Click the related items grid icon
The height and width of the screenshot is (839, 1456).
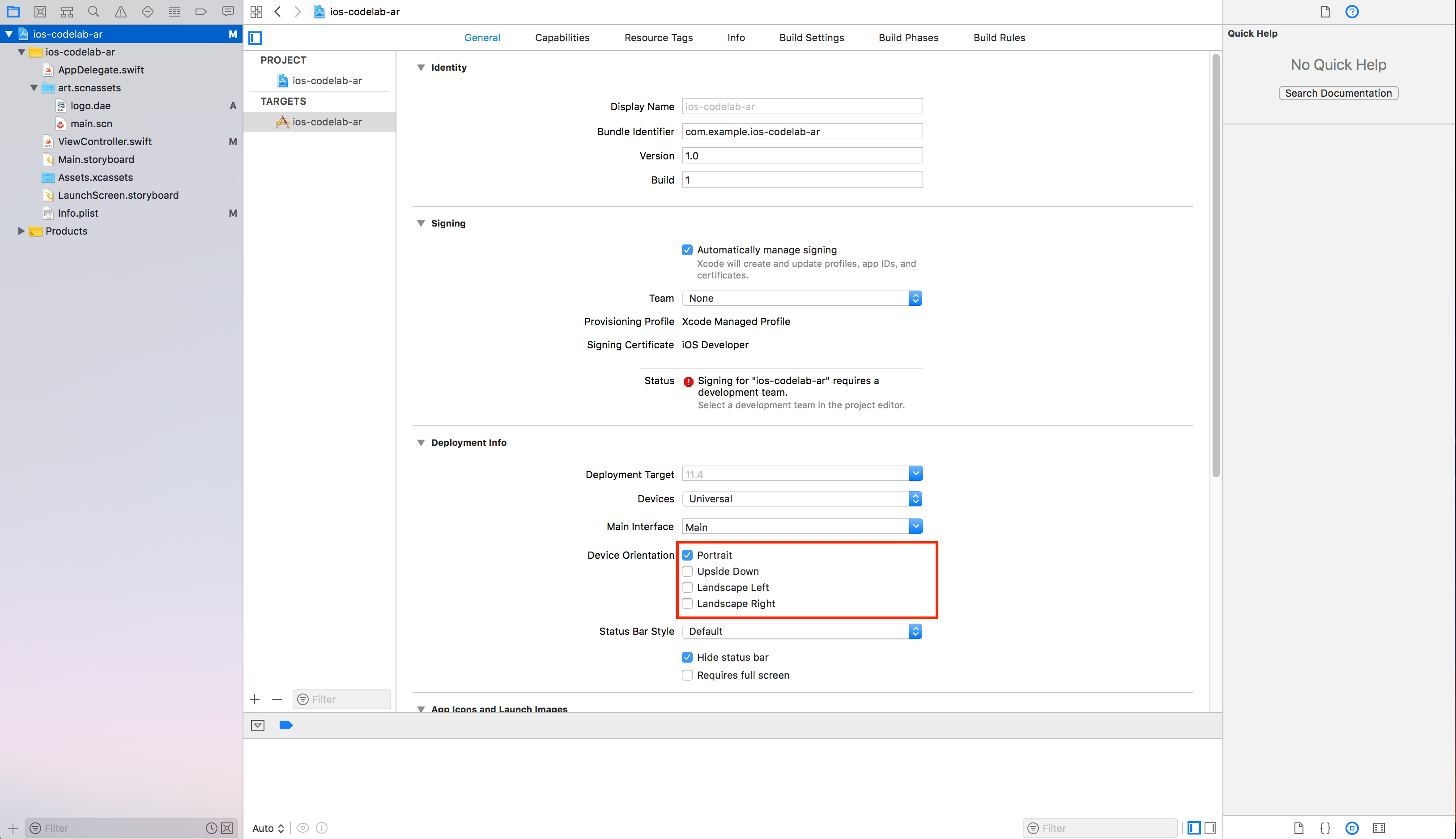click(x=256, y=12)
